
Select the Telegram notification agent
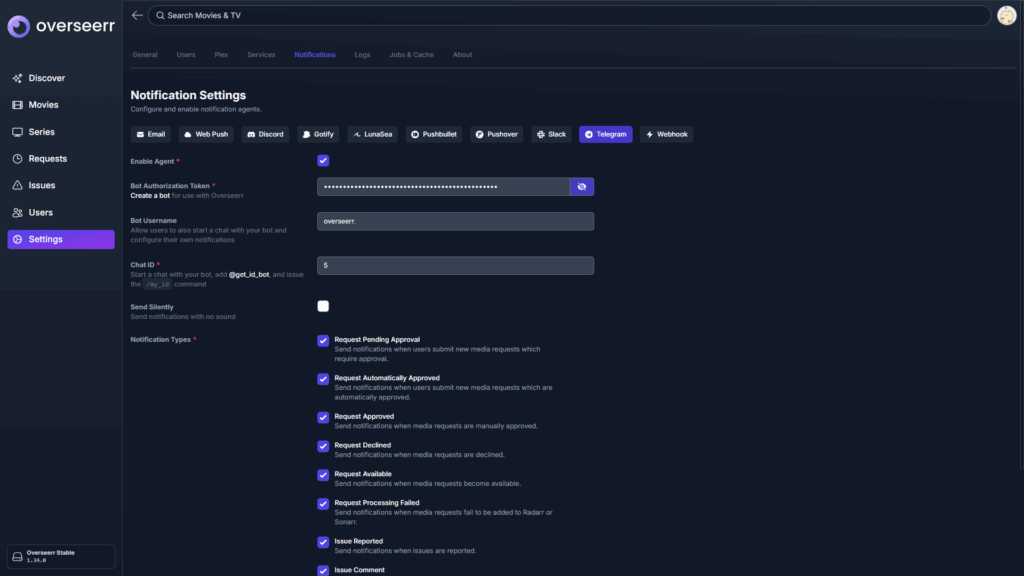click(x=605, y=134)
